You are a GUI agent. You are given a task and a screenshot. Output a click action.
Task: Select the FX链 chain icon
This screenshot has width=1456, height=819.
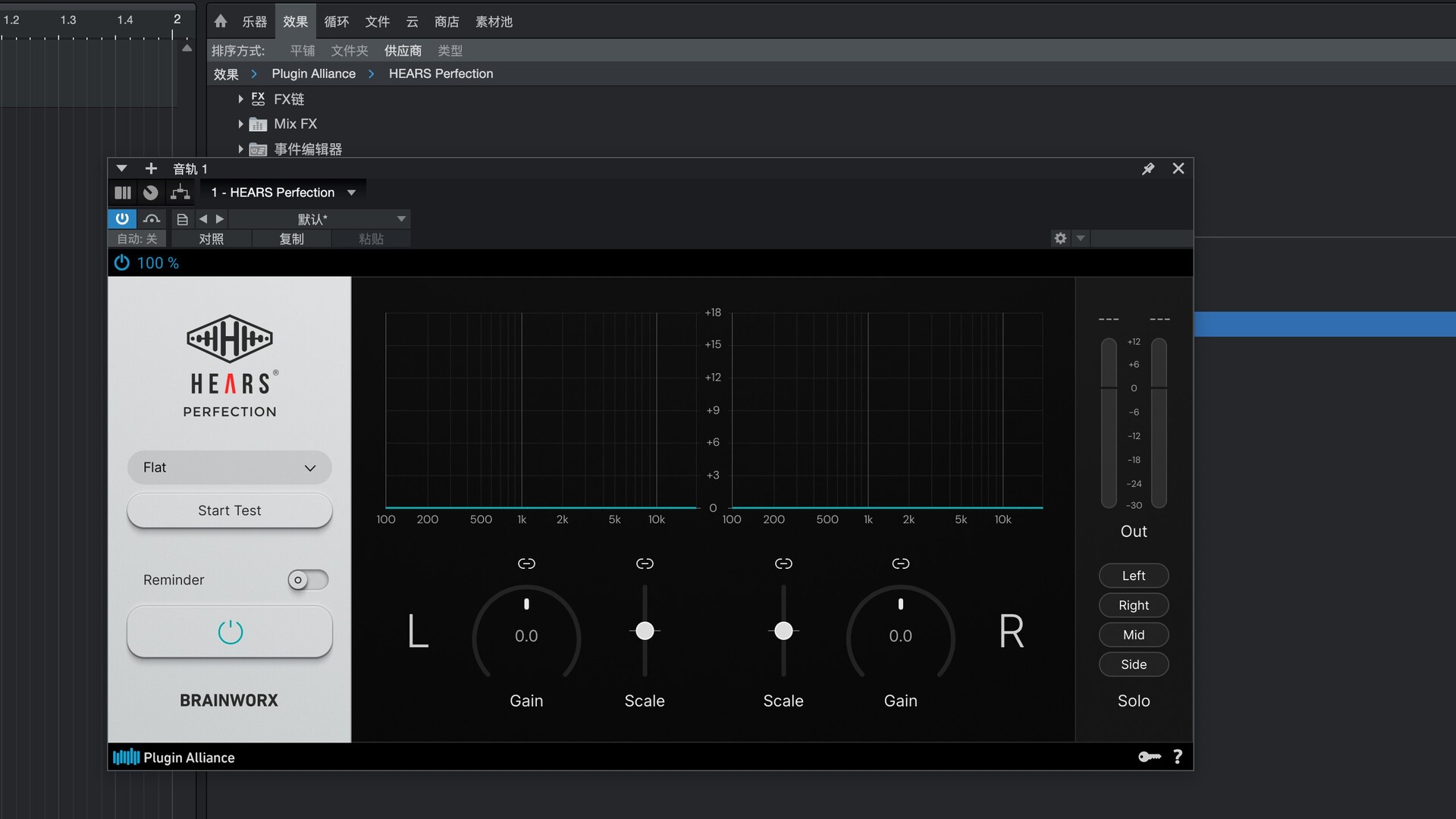[x=258, y=99]
